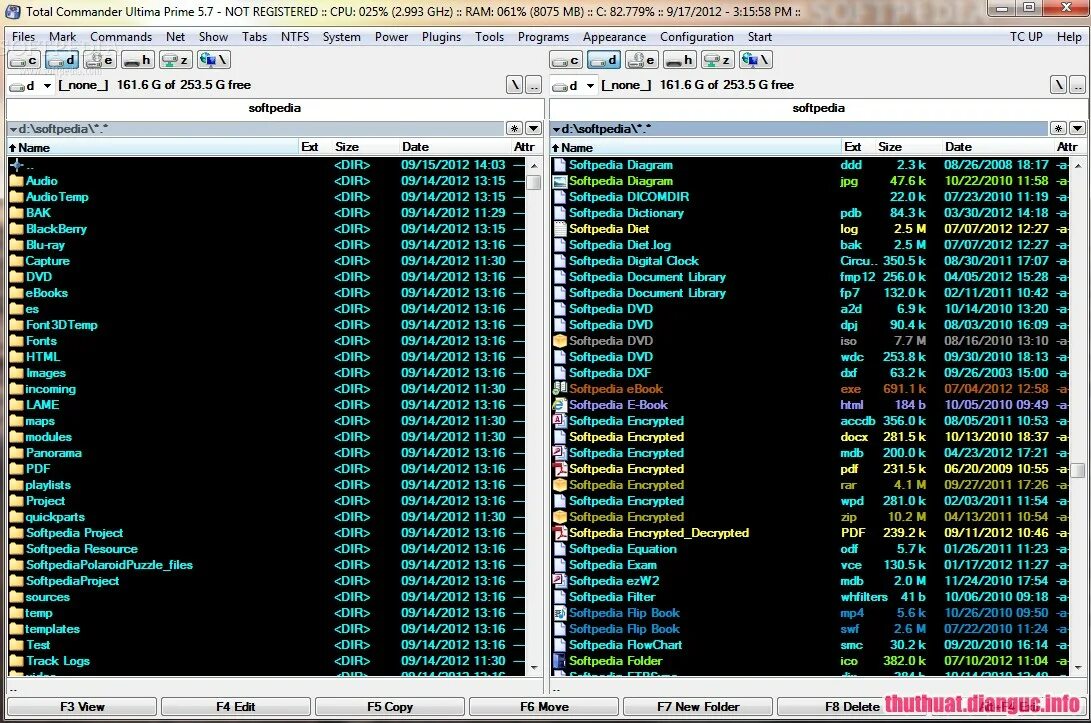This screenshot has width=1091, height=723.
Task: Select the parent directory '..' entry
Action: (267, 165)
